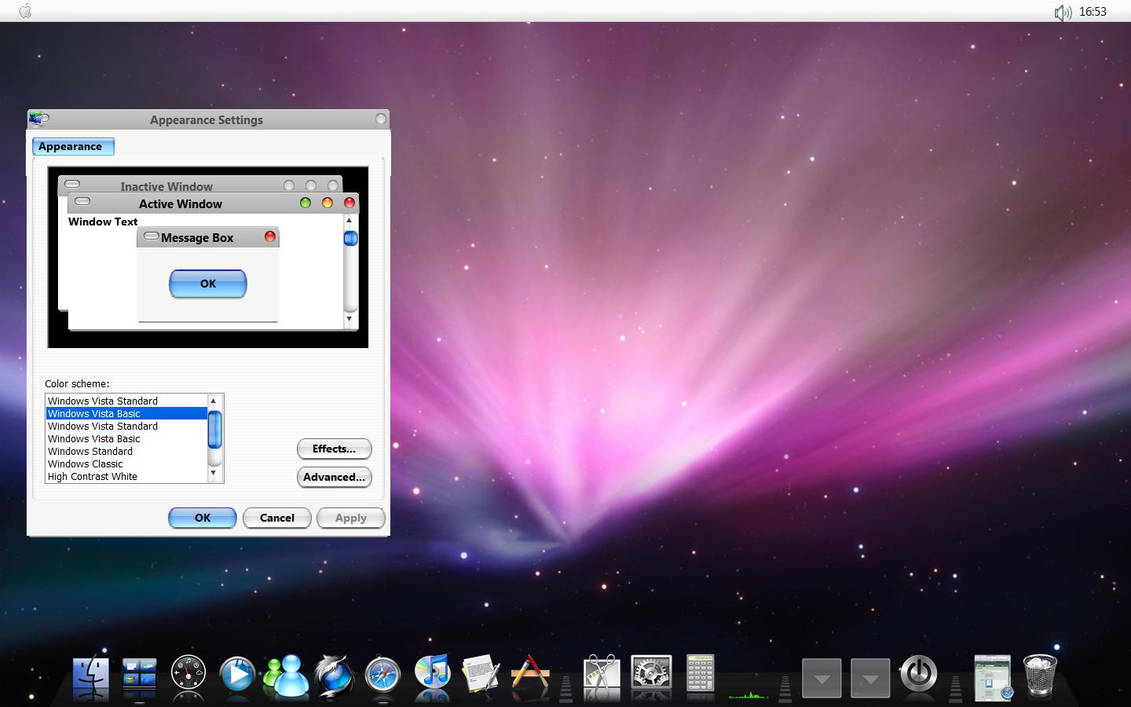Viewport: 1131px width, 707px height.
Task: Open the Calculator from the dock
Action: coord(700,676)
